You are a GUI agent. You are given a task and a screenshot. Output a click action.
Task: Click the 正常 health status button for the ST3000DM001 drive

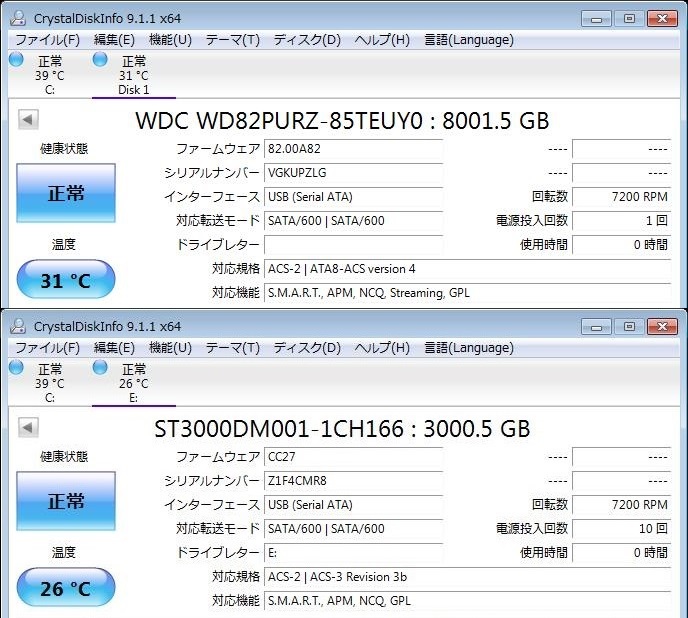pyautogui.click(x=66, y=501)
